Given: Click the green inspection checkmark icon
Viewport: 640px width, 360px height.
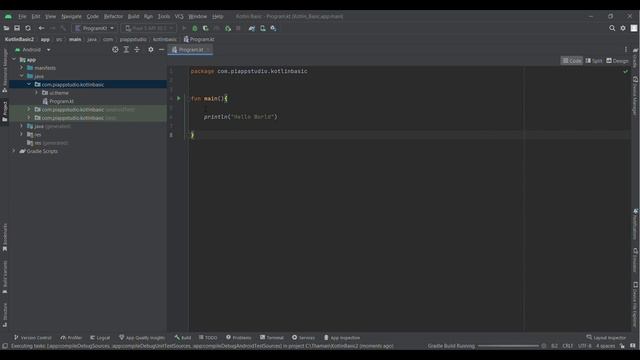Looking at the screenshot, I should click(x=625, y=71).
